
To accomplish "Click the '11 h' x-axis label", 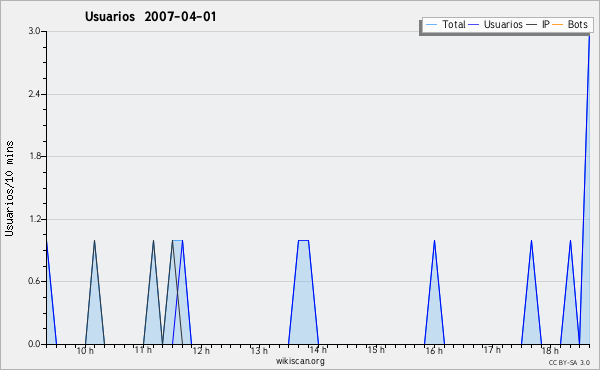I will coord(143,350).
